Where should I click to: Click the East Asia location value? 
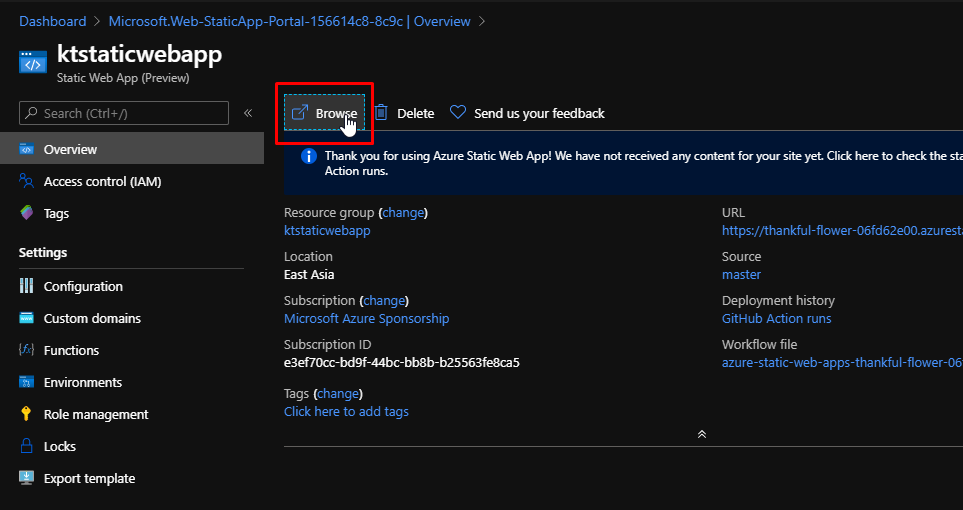tap(309, 274)
